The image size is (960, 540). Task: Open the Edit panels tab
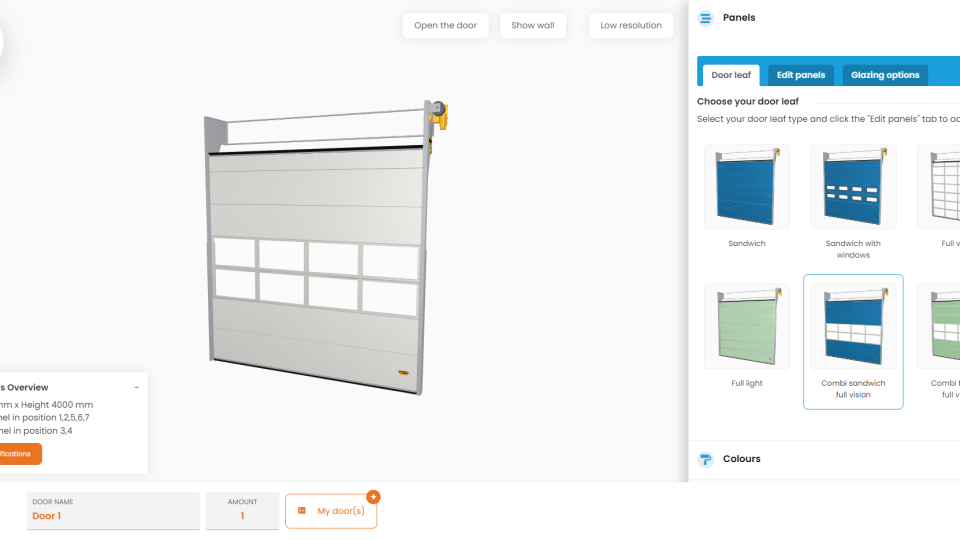click(801, 75)
